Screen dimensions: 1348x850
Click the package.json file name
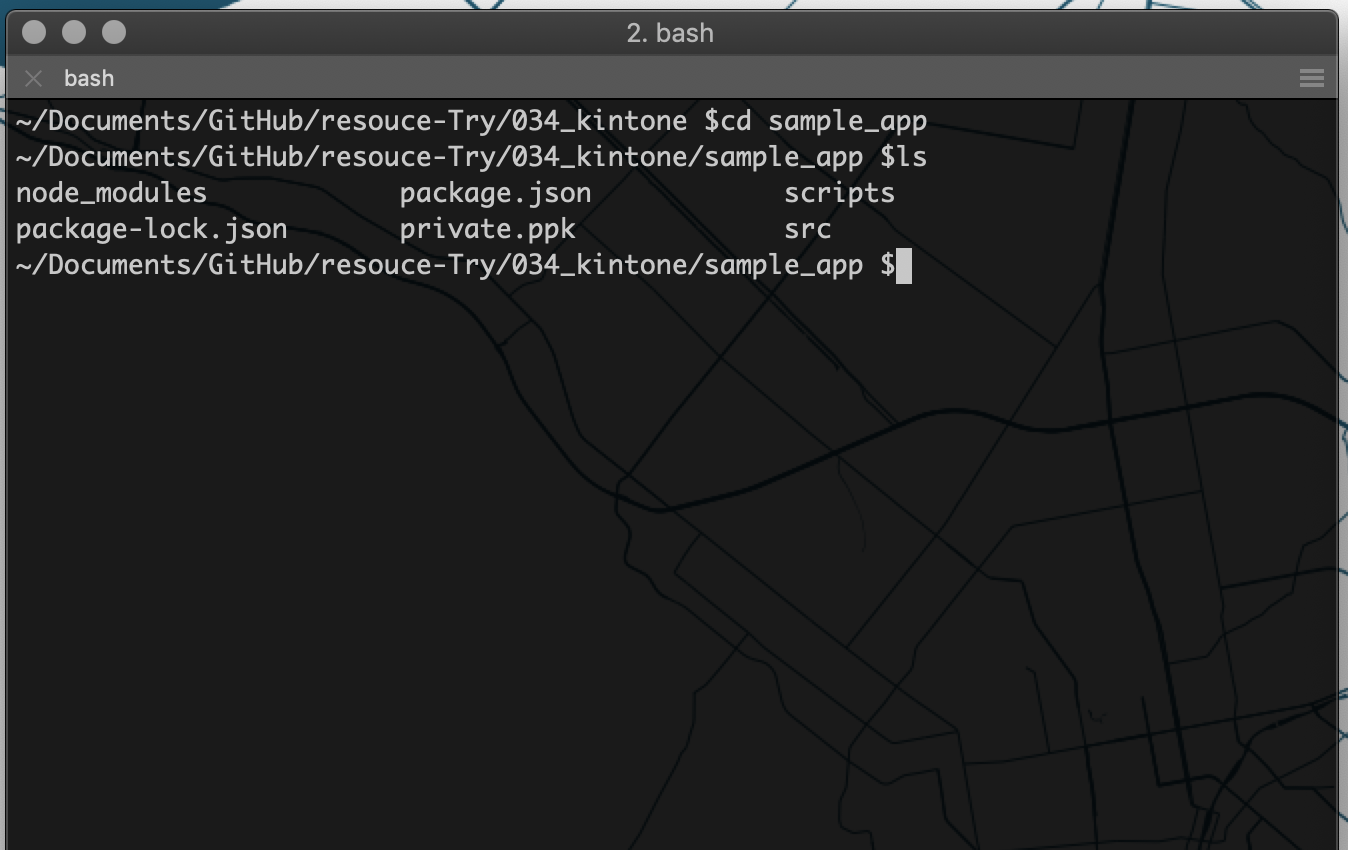(x=495, y=193)
